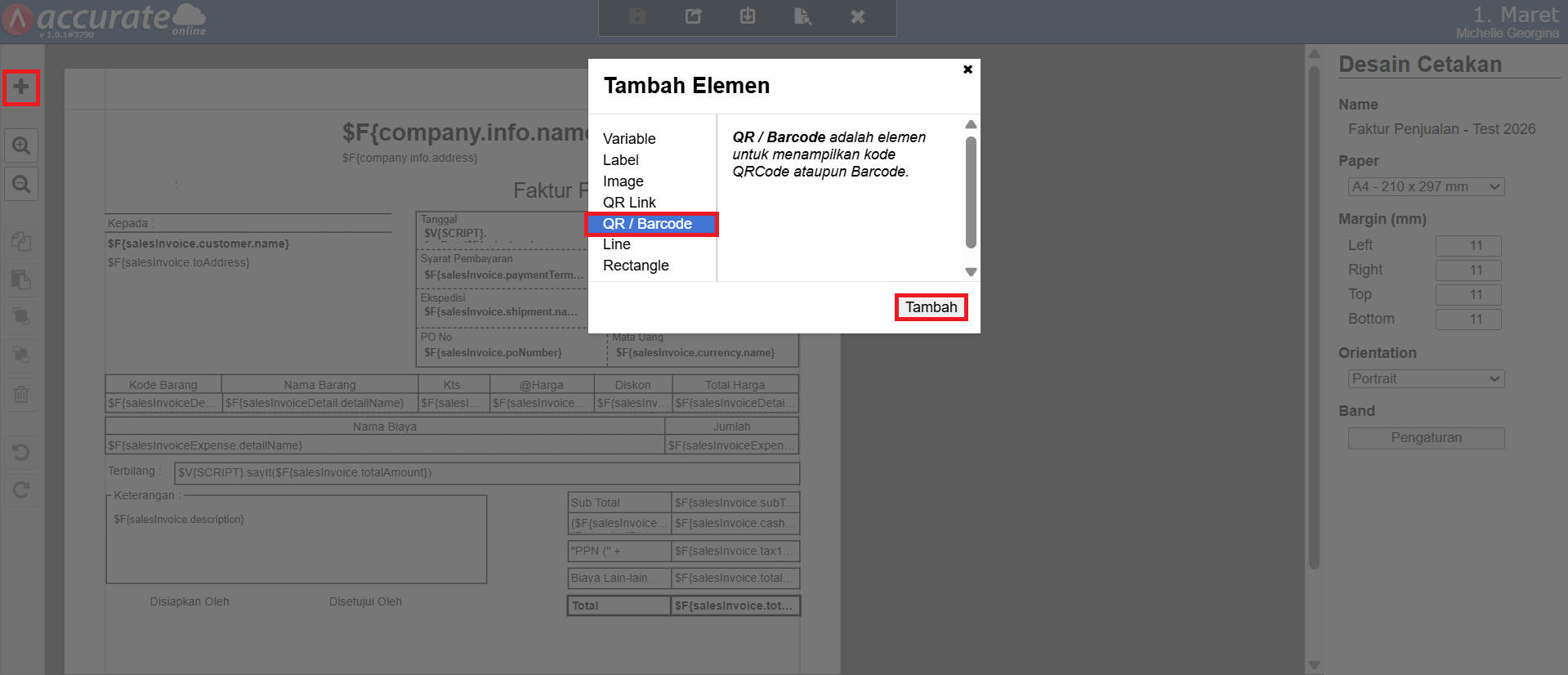
Task: Click the Name field Faktur Penjualan
Action: pyautogui.click(x=1441, y=129)
